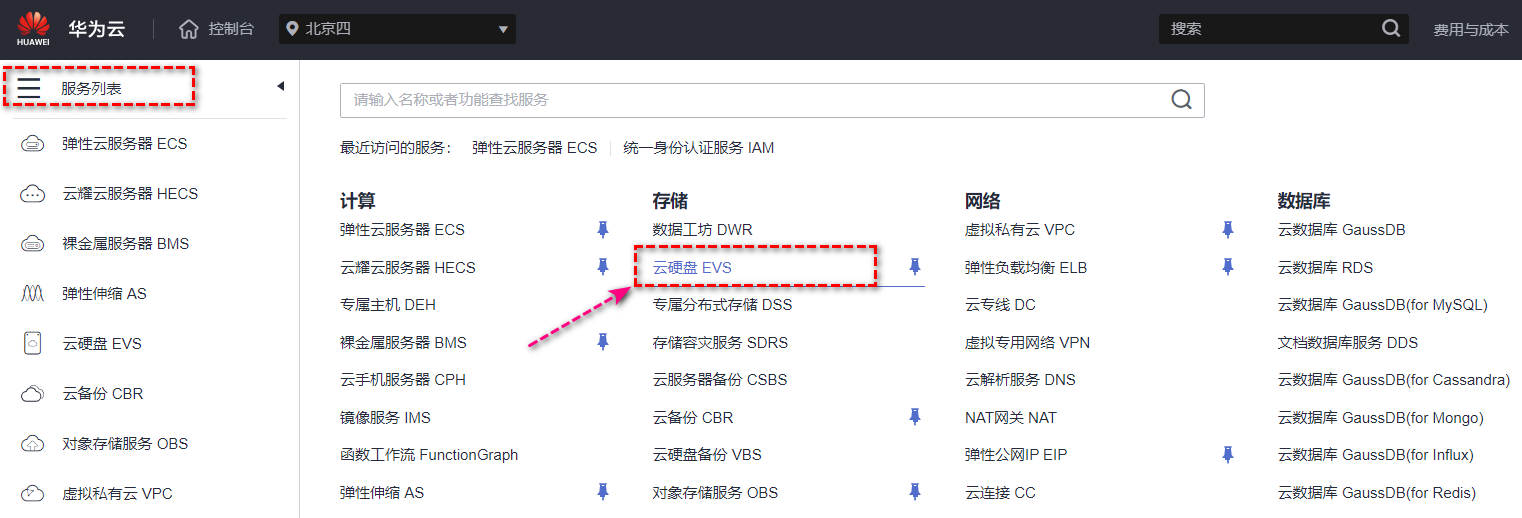Open 专属主机 DEH service
The width and height of the screenshot is (1522, 518).
(387, 305)
